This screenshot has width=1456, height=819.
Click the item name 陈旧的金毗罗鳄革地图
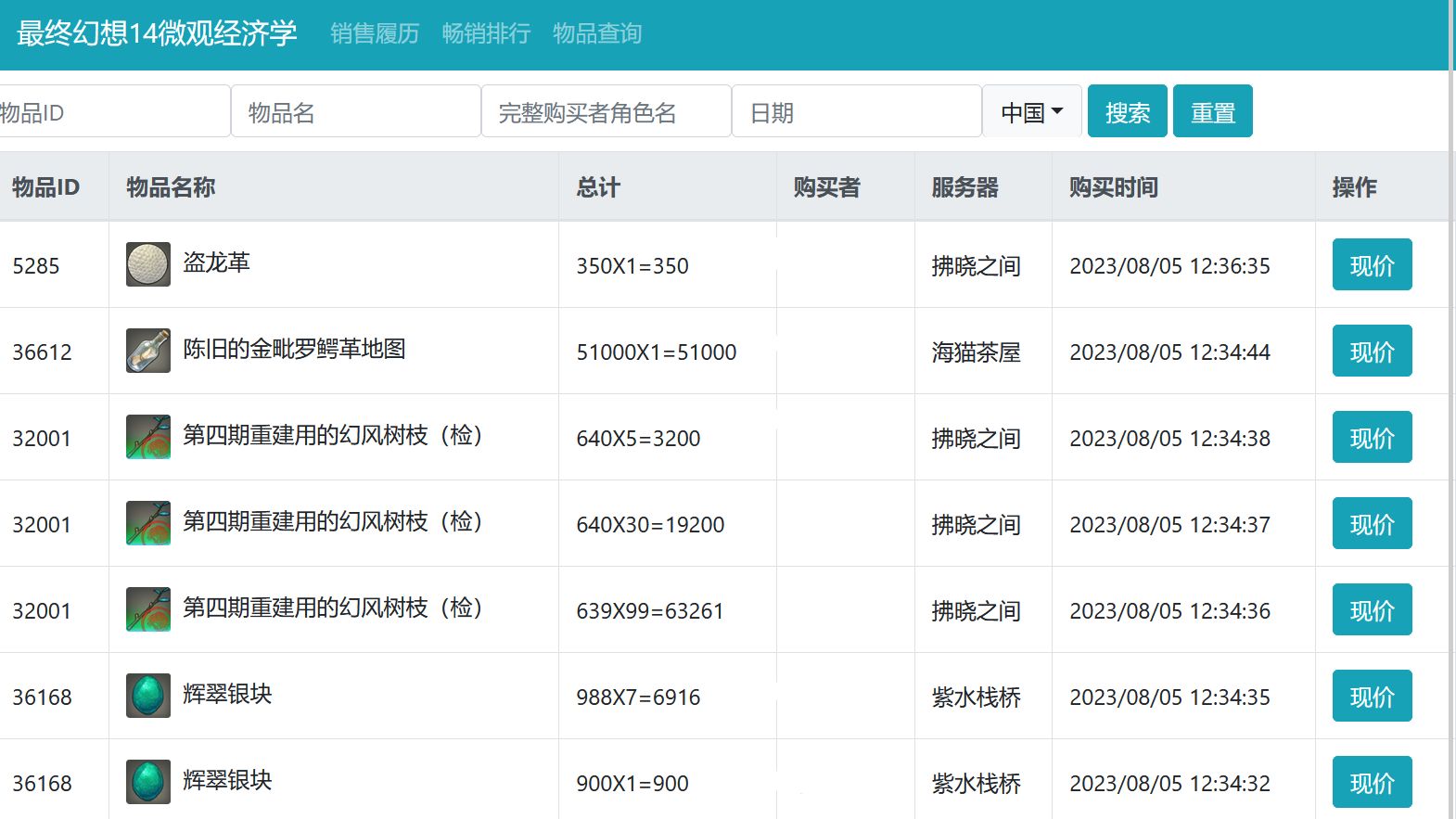point(294,349)
